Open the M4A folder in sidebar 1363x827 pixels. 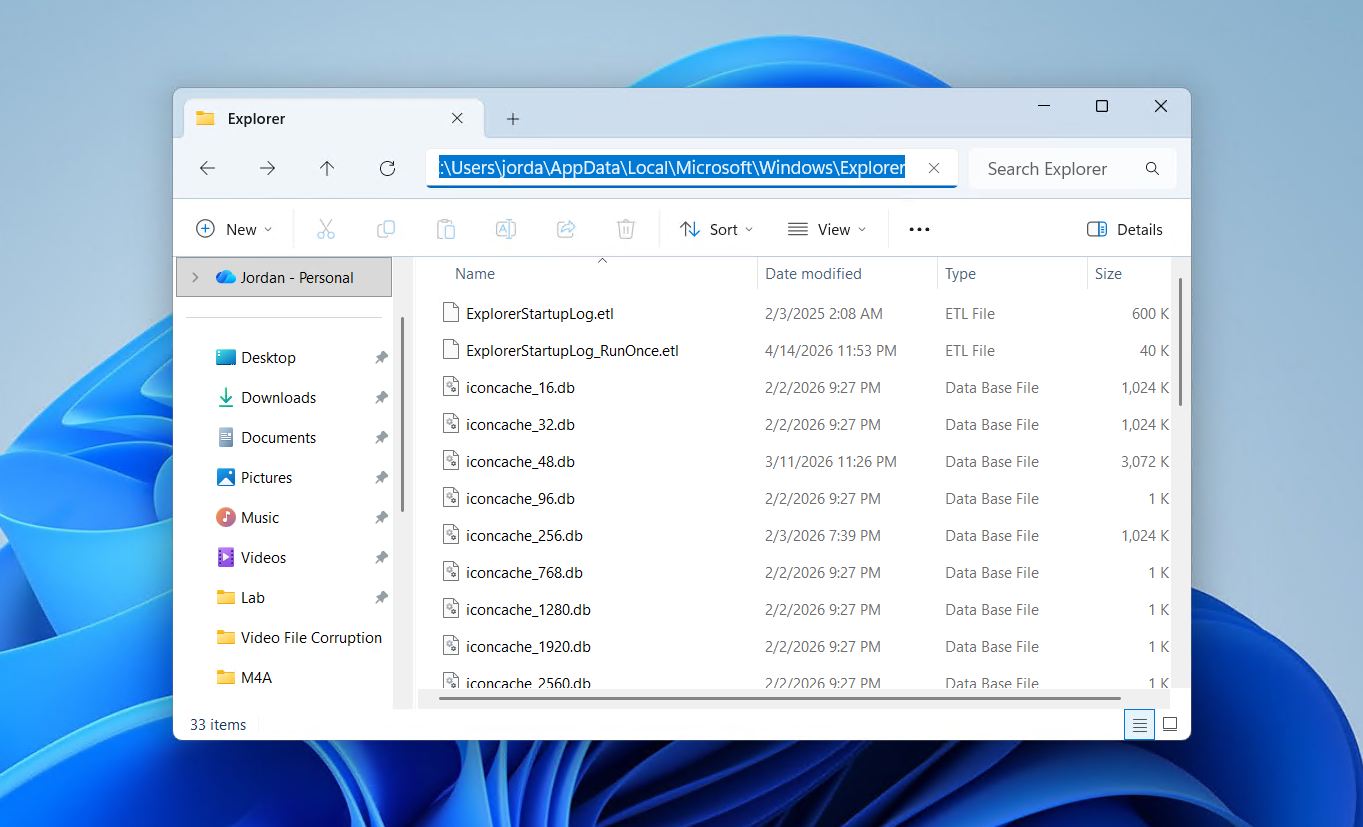tap(256, 677)
